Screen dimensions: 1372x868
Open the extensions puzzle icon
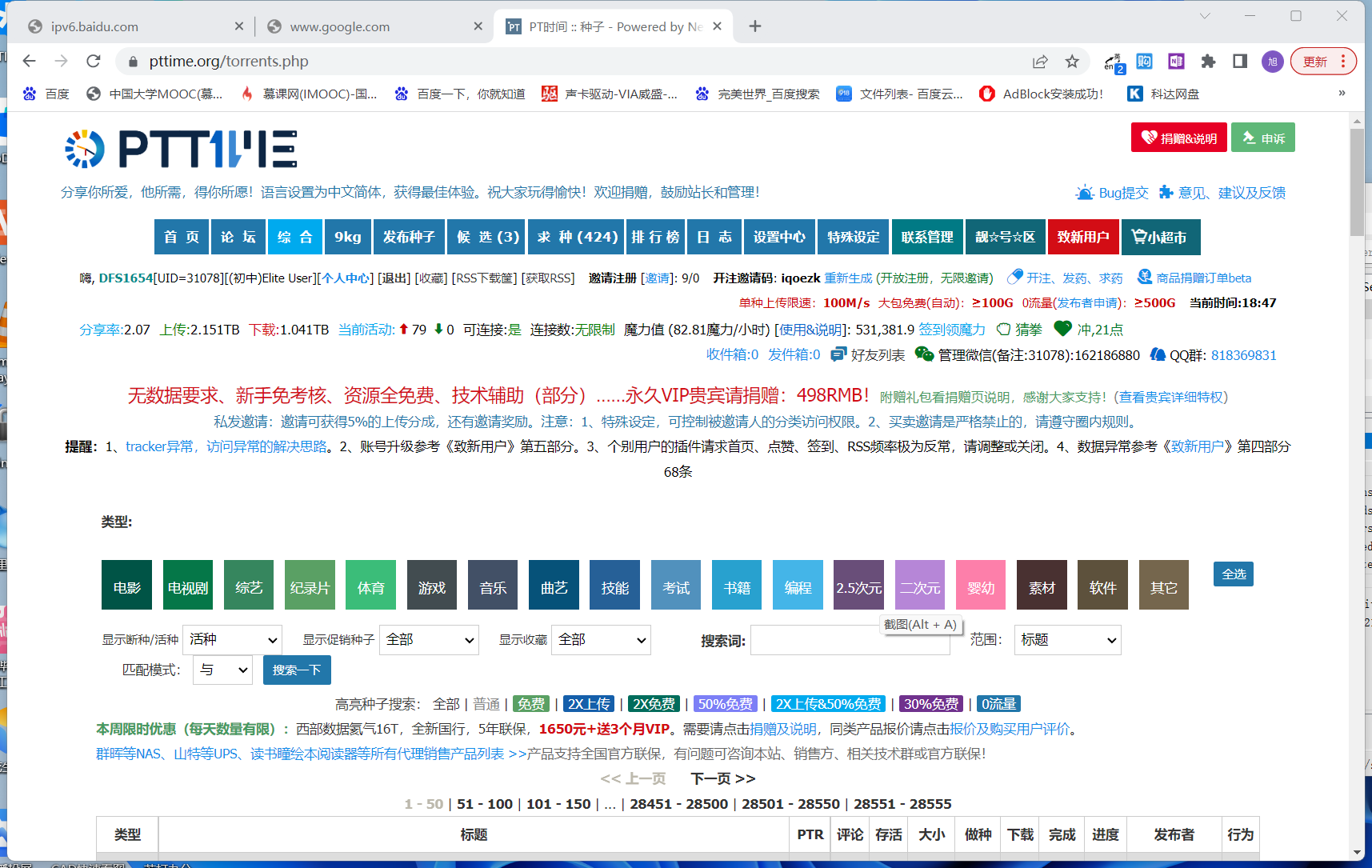point(1208,61)
